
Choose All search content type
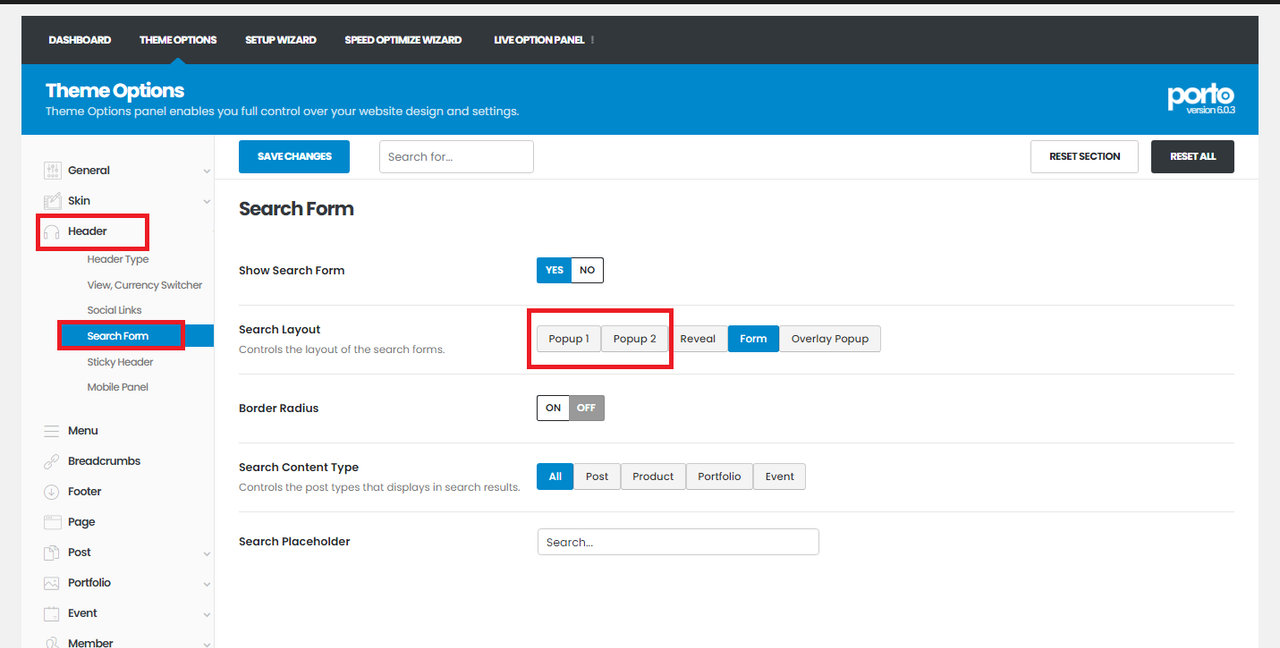(x=555, y=477)
